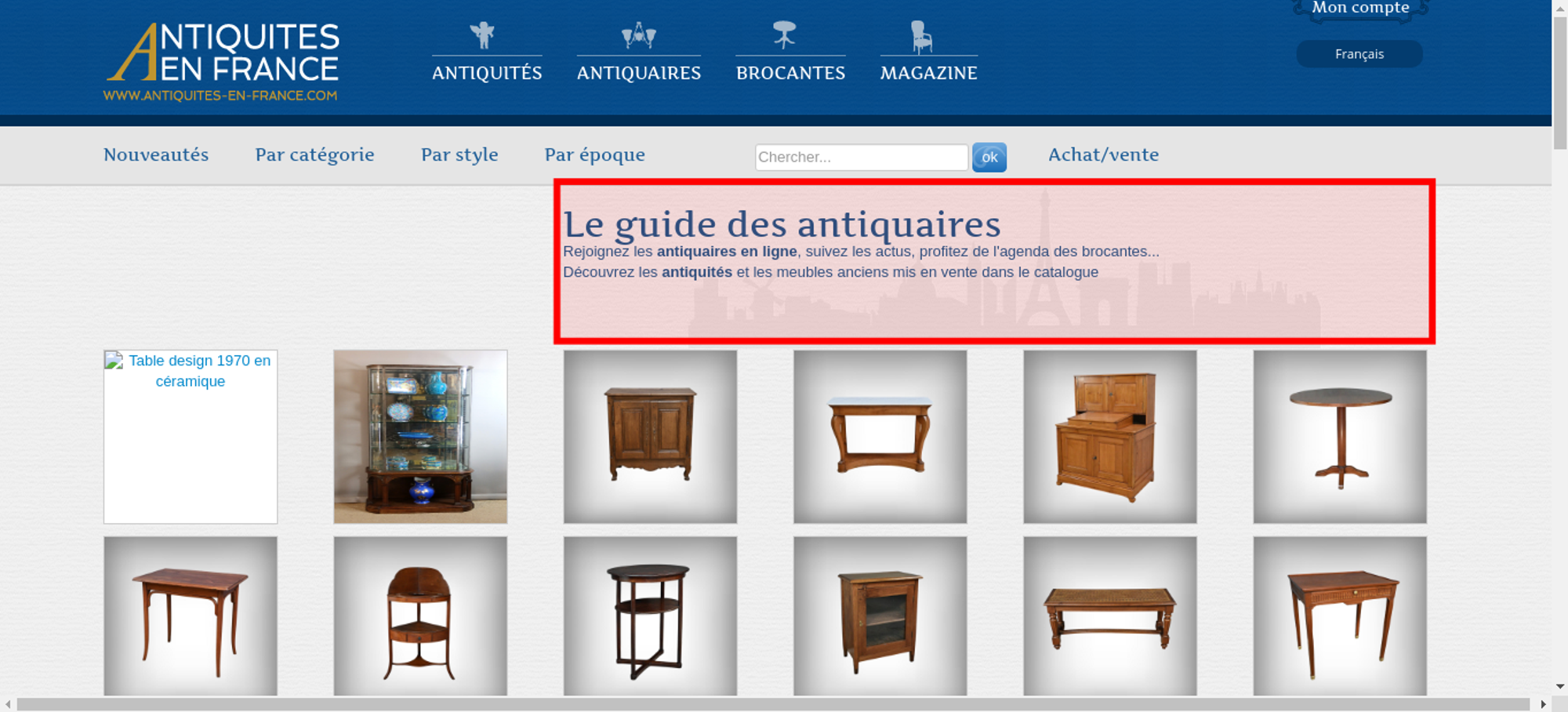The image size is (1568, 712).
Task: Click the Antiquités en France logo
Action: (x=222, y=62)
